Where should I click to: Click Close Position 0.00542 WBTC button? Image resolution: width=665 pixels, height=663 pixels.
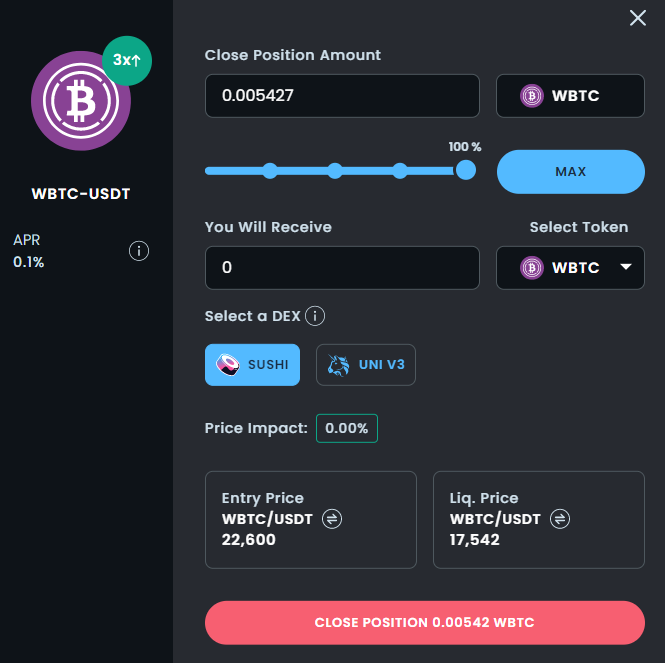[425, 623]
